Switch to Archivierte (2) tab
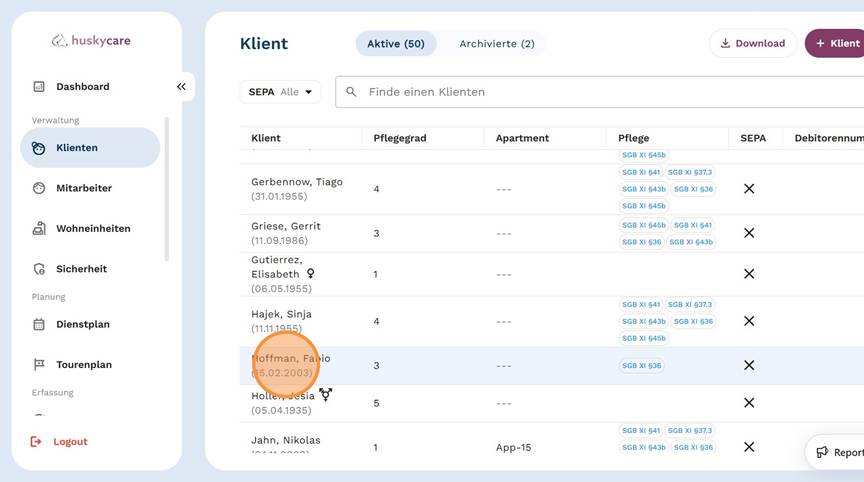 tap(496, 44)
